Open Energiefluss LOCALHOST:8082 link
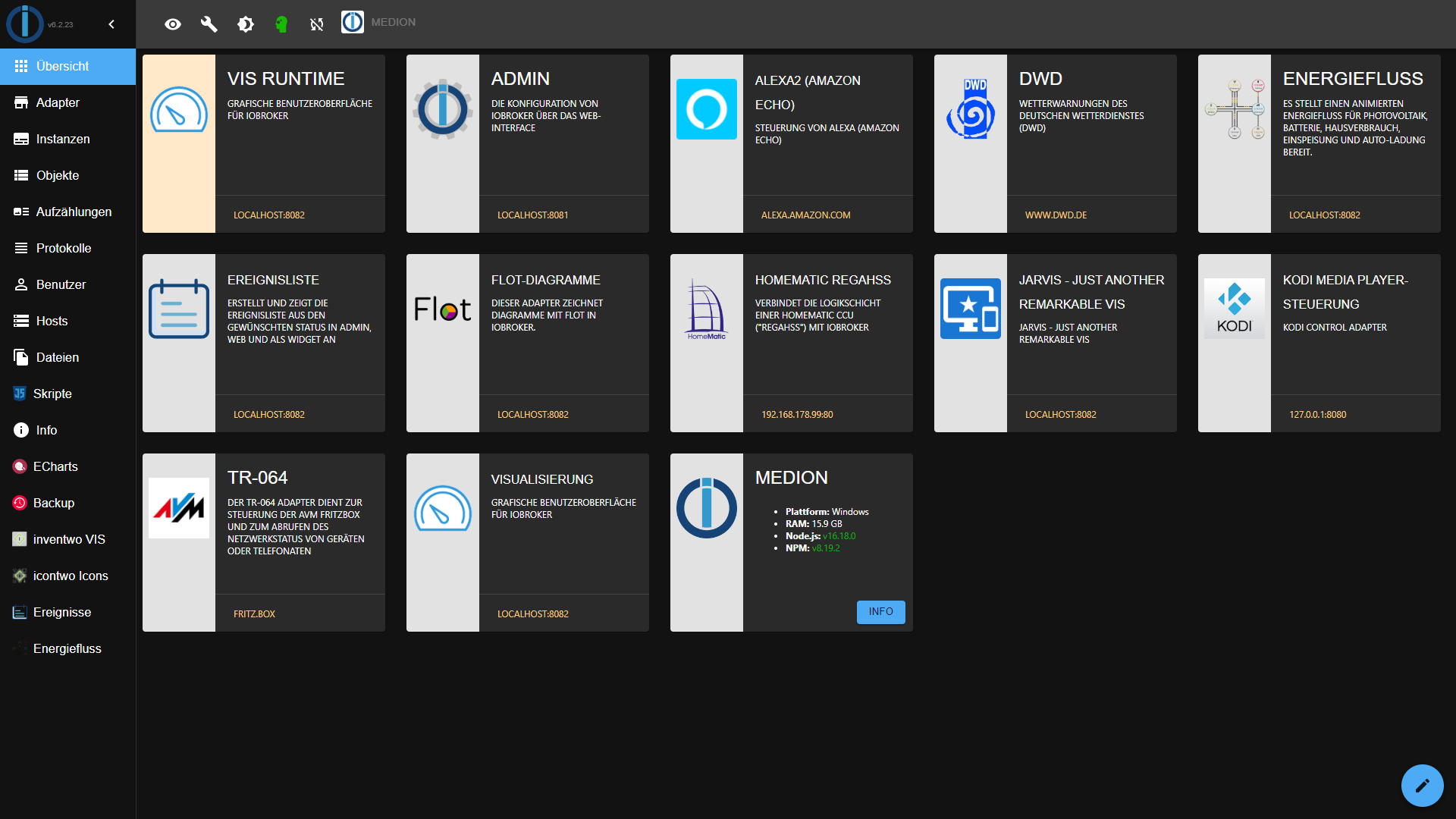Image resolution: width=1456 pixels, height=819 pixels. 1325,215
